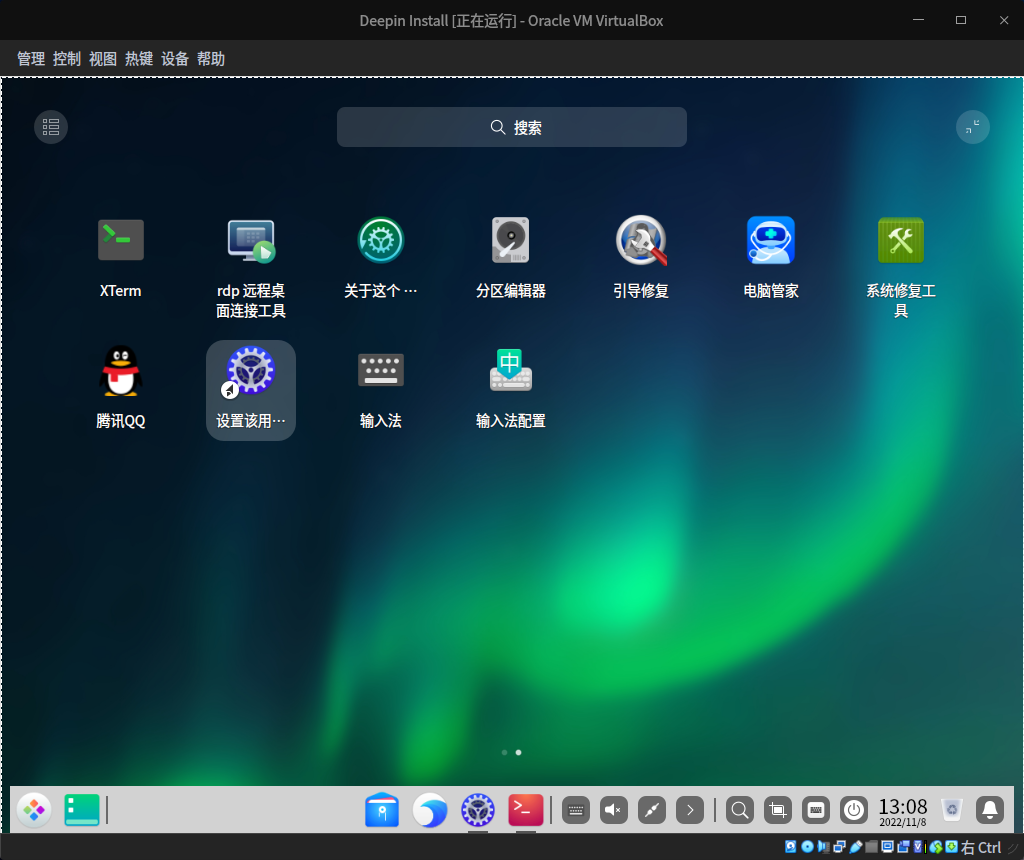This screenshot has width=1024, height=860.
Task: Open red terminal in dock
Action: [526, 810]
